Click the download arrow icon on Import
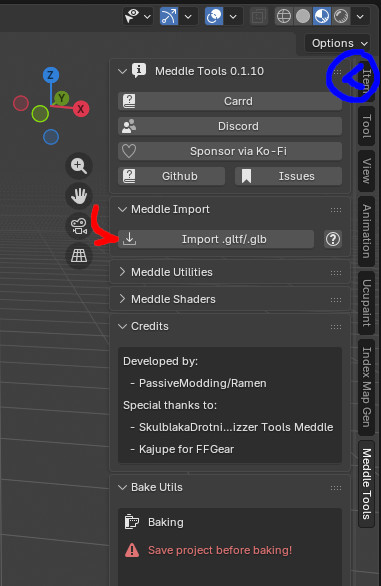The width and height of the screenshot is (381, 586). 129,239
